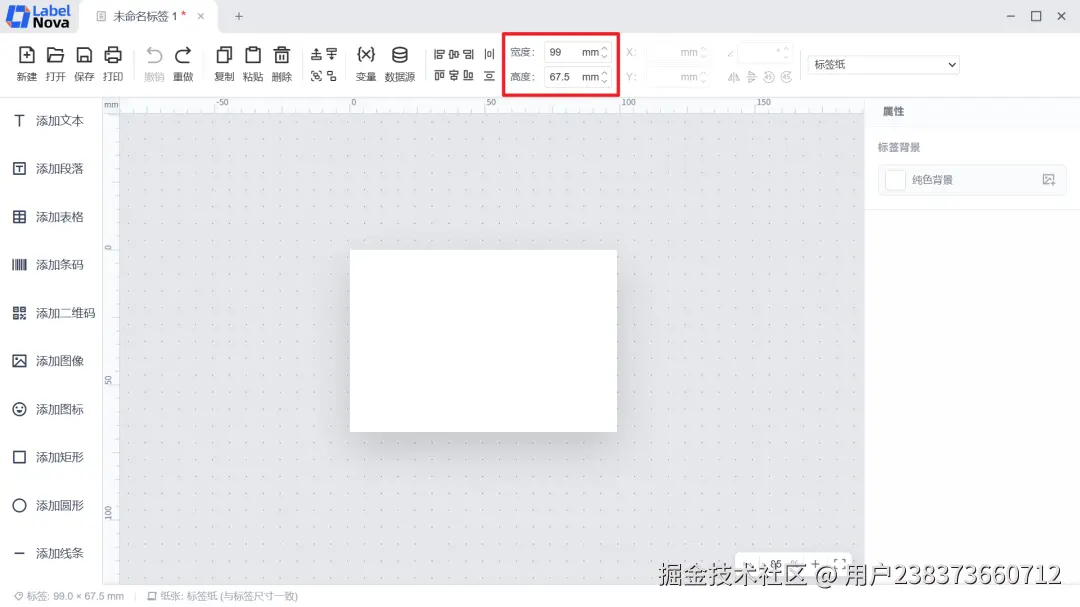Create a new label with 新建
1080x607 pixels.
tap(27, 63)
